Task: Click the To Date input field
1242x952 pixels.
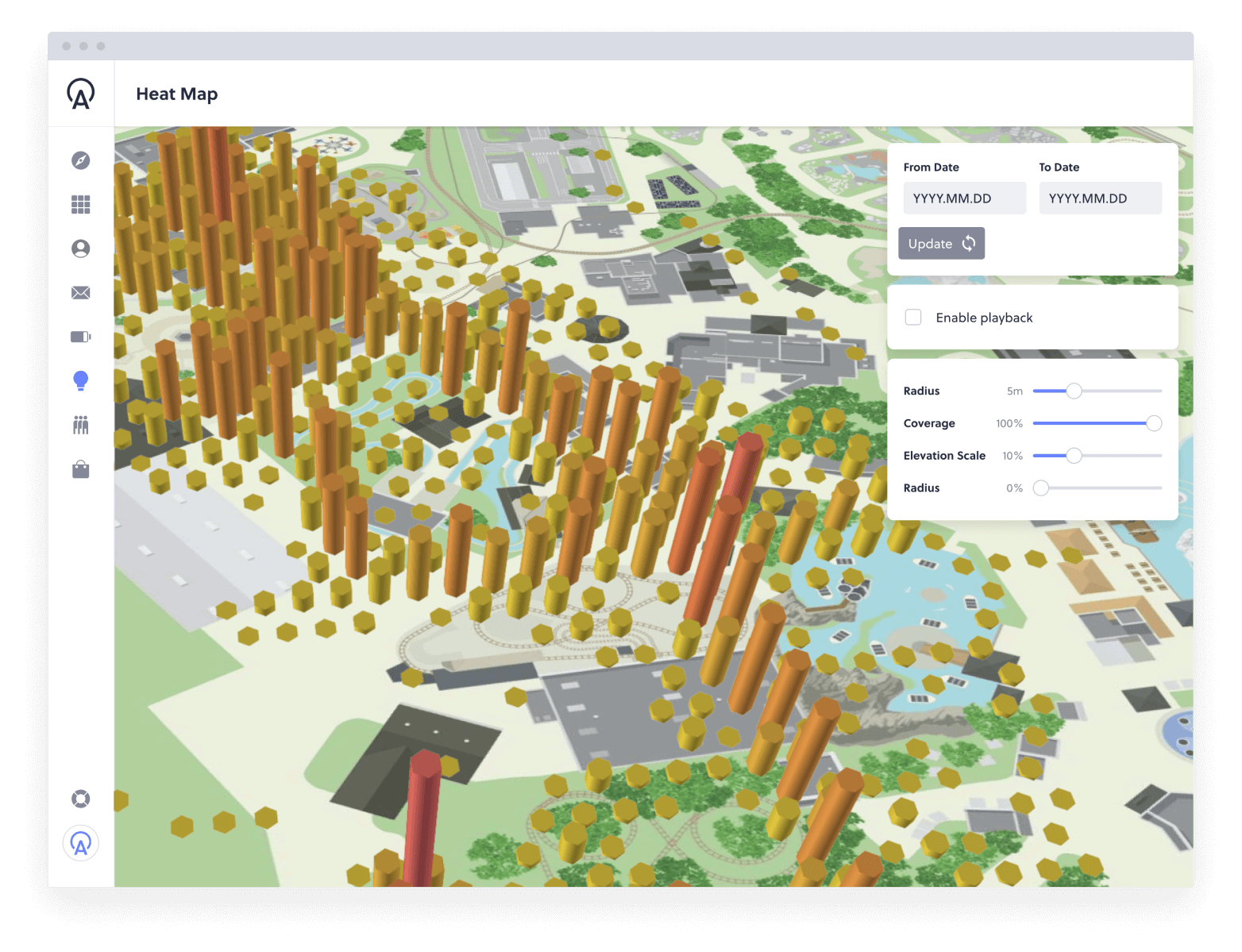Action: (x=1101, y=198)
